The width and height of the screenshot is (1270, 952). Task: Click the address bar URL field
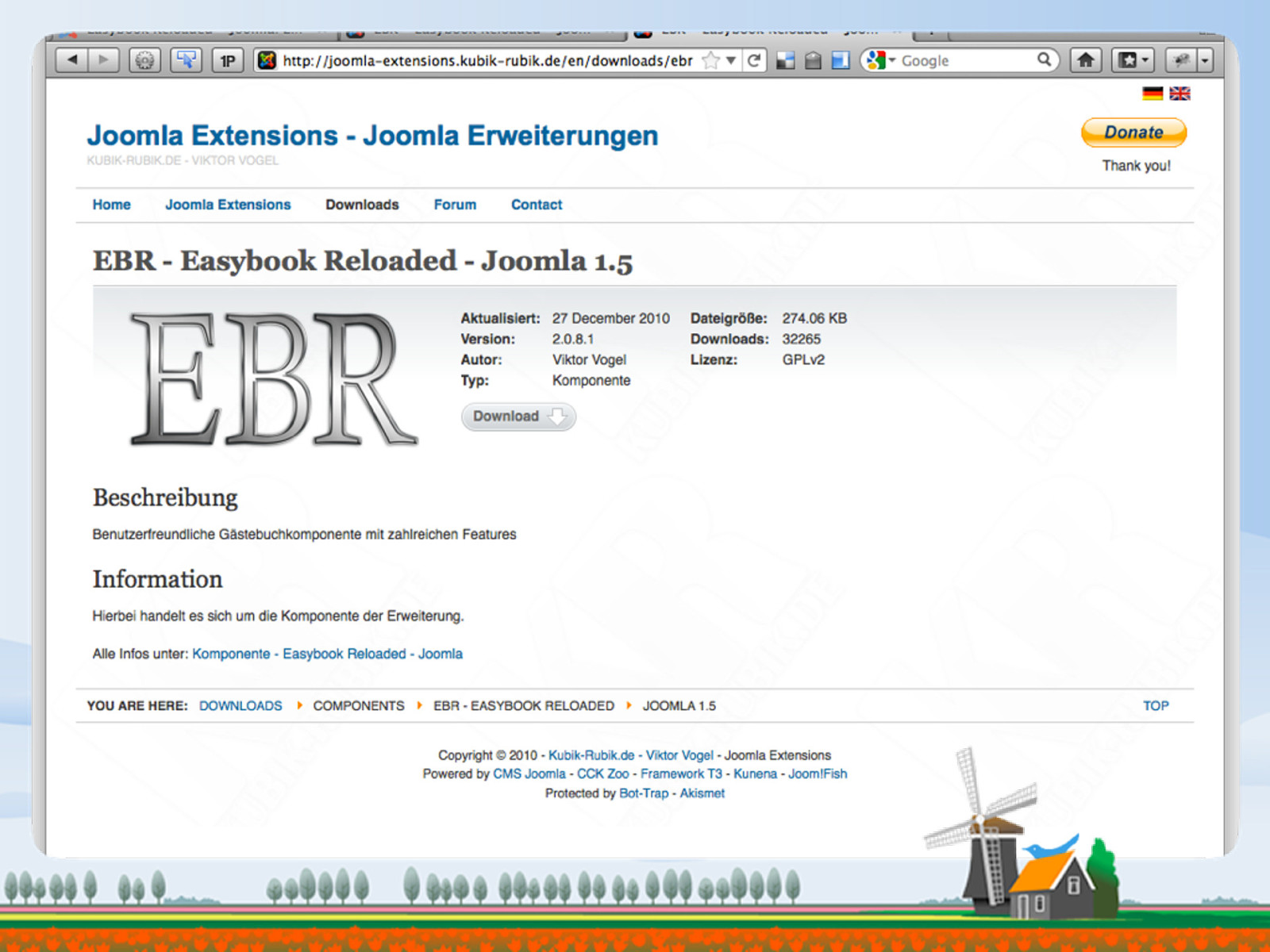[487, 60]
